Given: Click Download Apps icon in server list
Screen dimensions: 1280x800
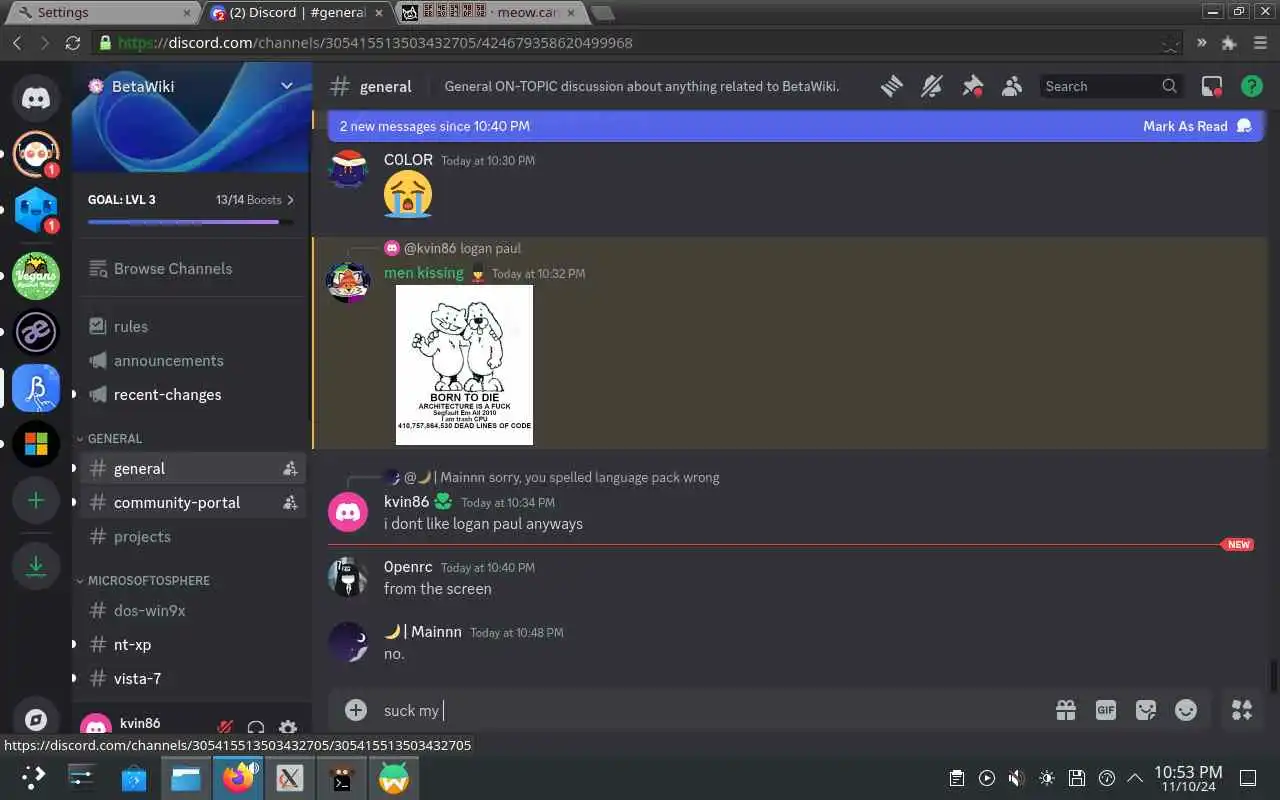Looking at the screenshot, I should point(36,565).
